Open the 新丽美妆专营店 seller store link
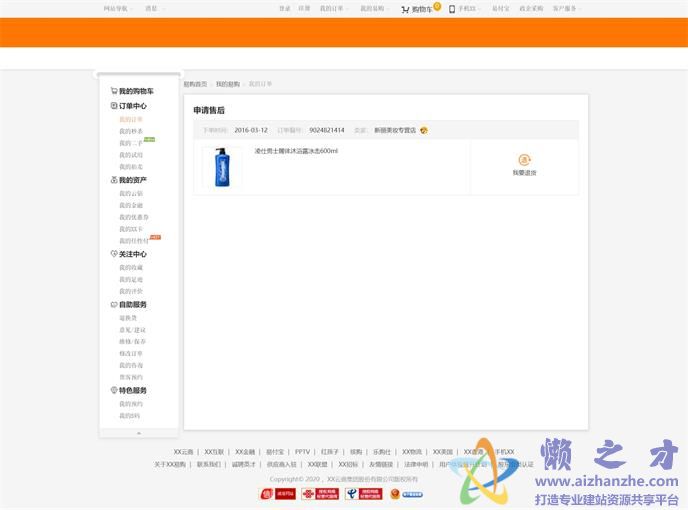 click(x=395, y=130)
